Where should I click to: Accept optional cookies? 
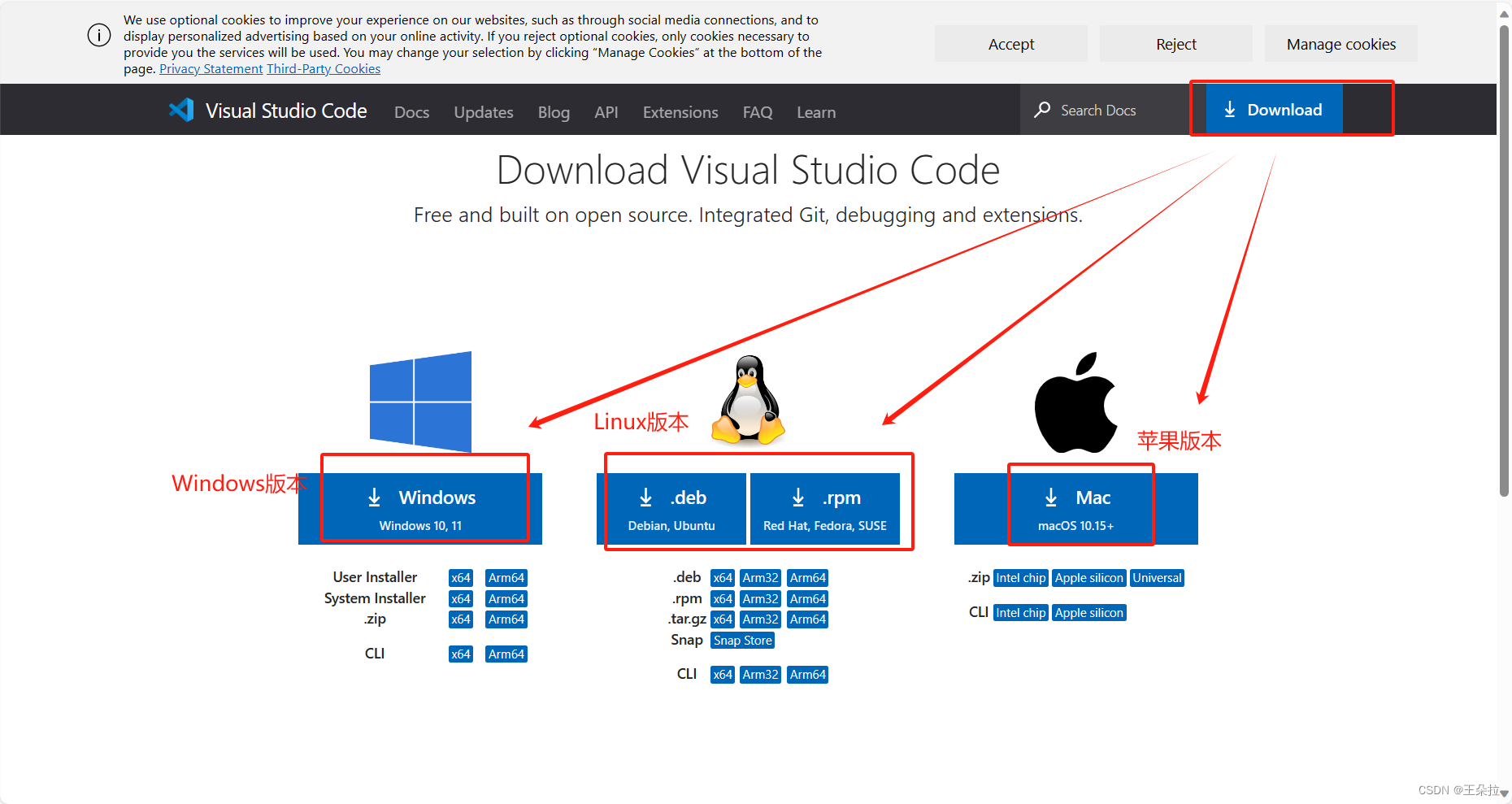point(1011,44)
